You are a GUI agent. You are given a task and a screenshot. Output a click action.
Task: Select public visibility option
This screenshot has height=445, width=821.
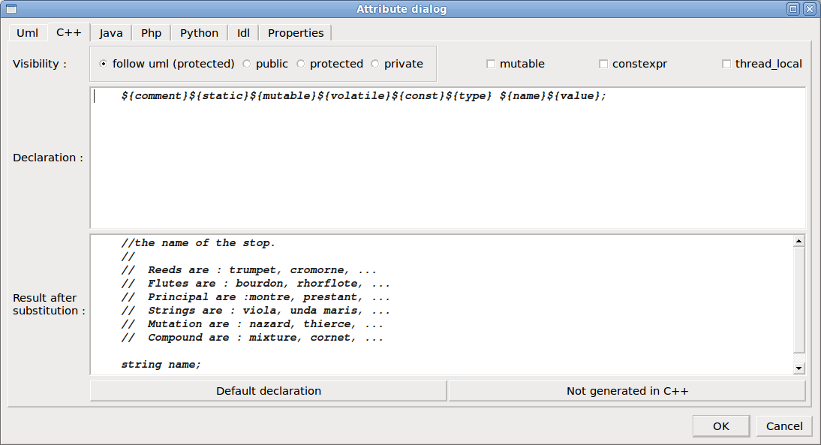[247, 64]
